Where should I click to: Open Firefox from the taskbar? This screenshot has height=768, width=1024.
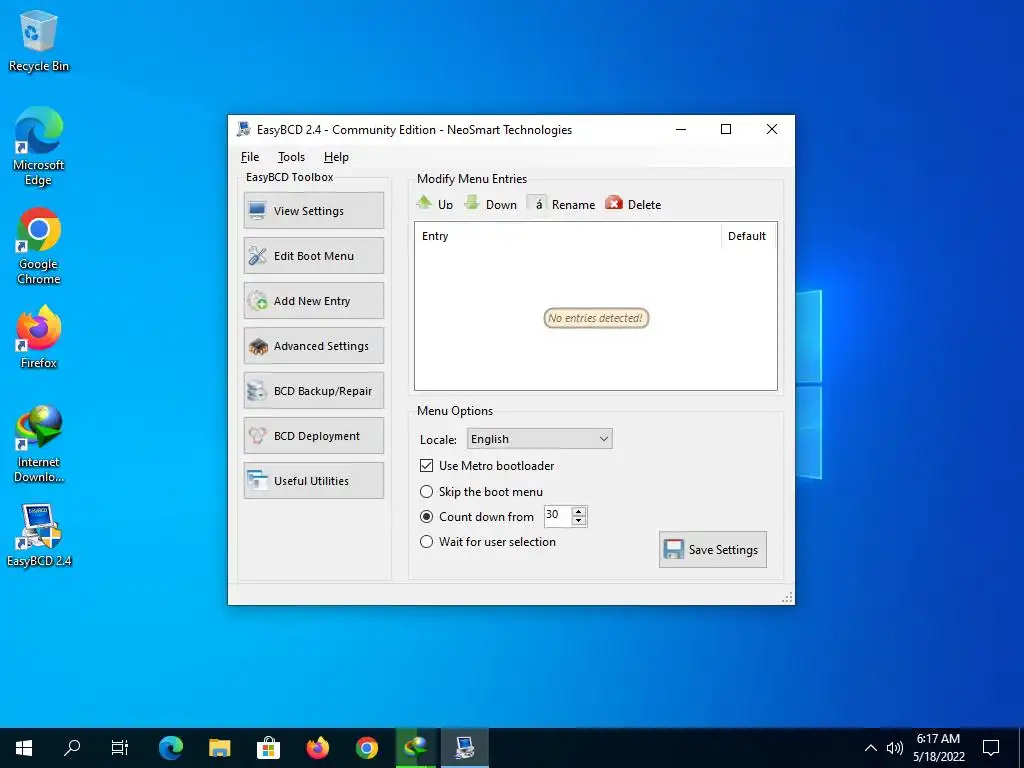[x=317, y=748]
